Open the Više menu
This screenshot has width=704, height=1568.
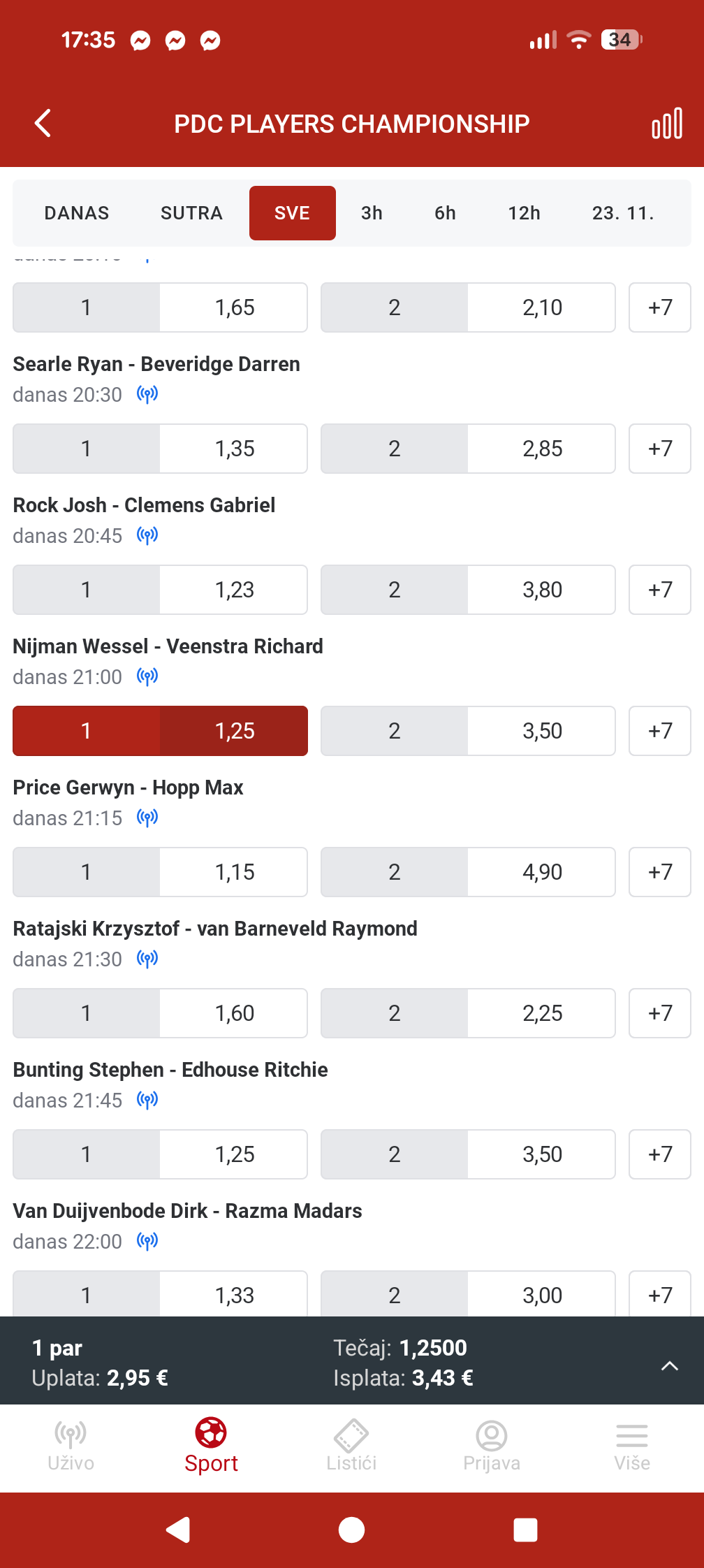tap(632, 1445)
